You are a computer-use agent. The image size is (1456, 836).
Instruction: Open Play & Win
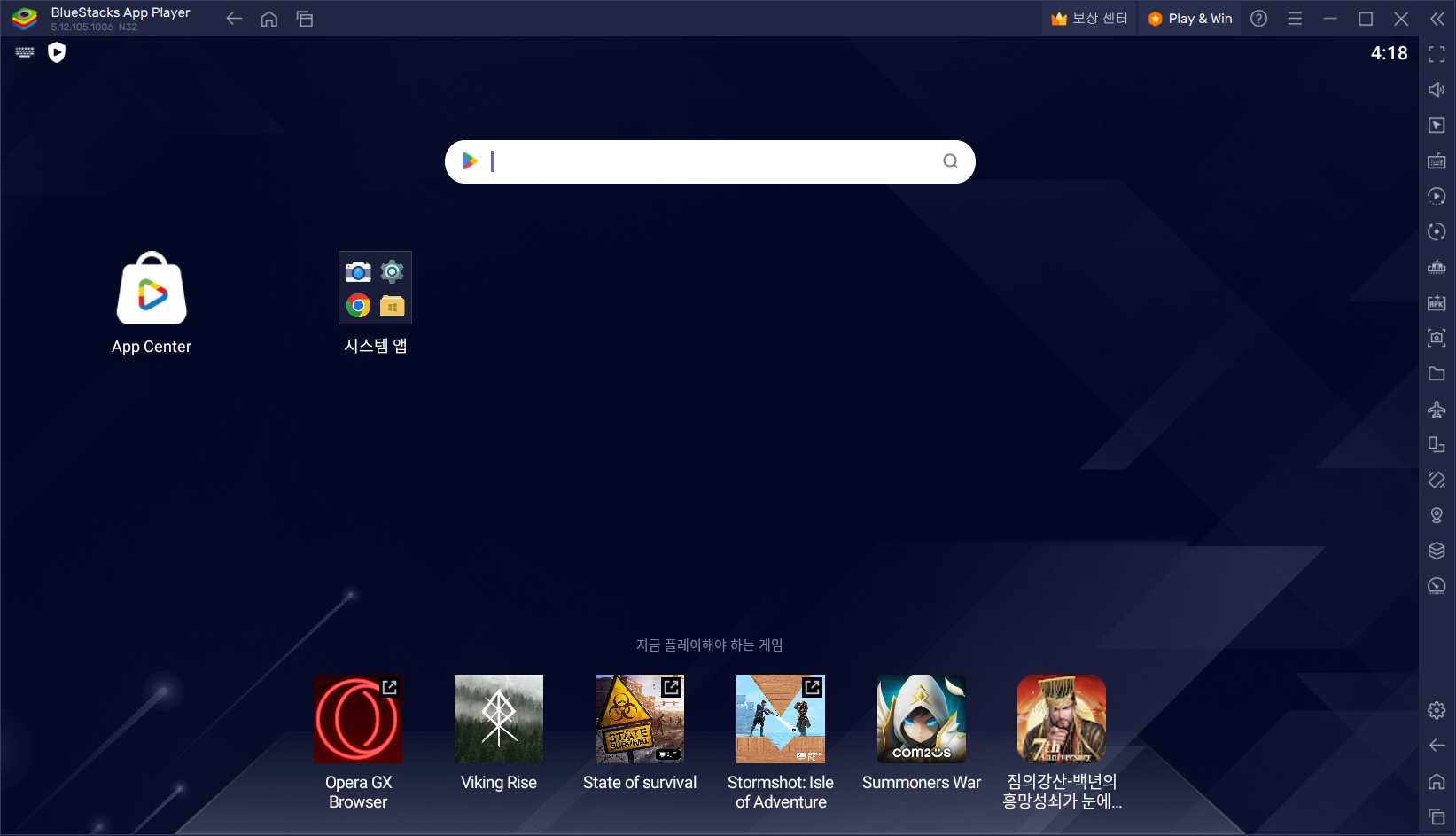pos(1190,19)
